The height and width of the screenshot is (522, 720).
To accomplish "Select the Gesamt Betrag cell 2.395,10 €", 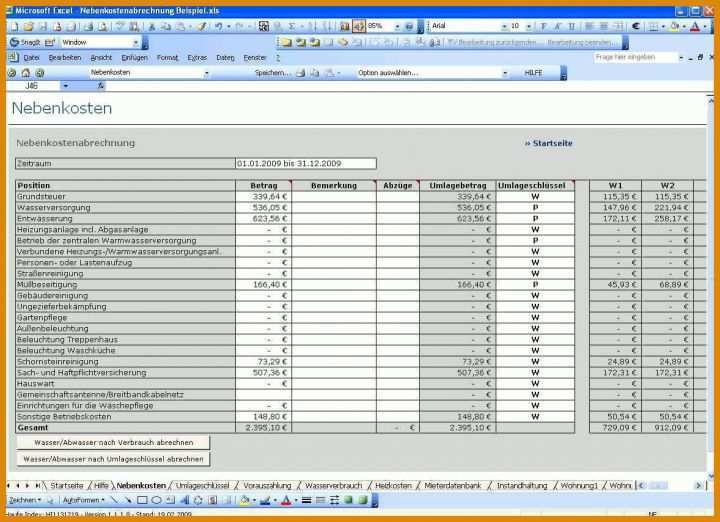I will click(263, 428).
